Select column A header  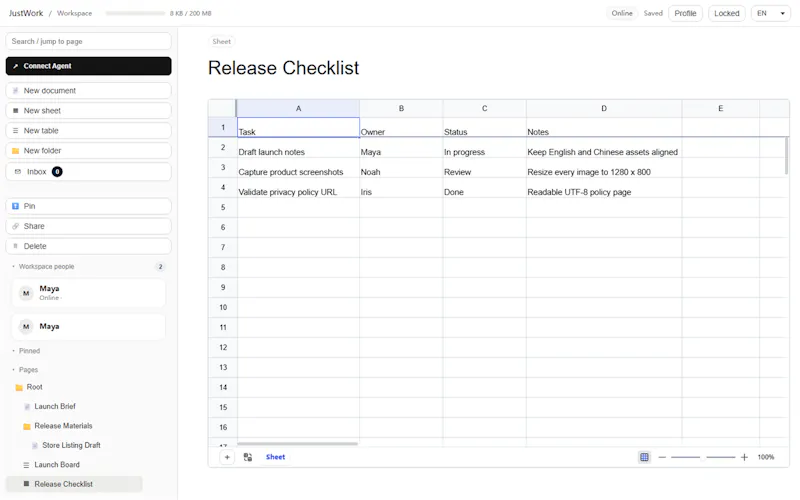pyautogui.click(x=298, y=109)
